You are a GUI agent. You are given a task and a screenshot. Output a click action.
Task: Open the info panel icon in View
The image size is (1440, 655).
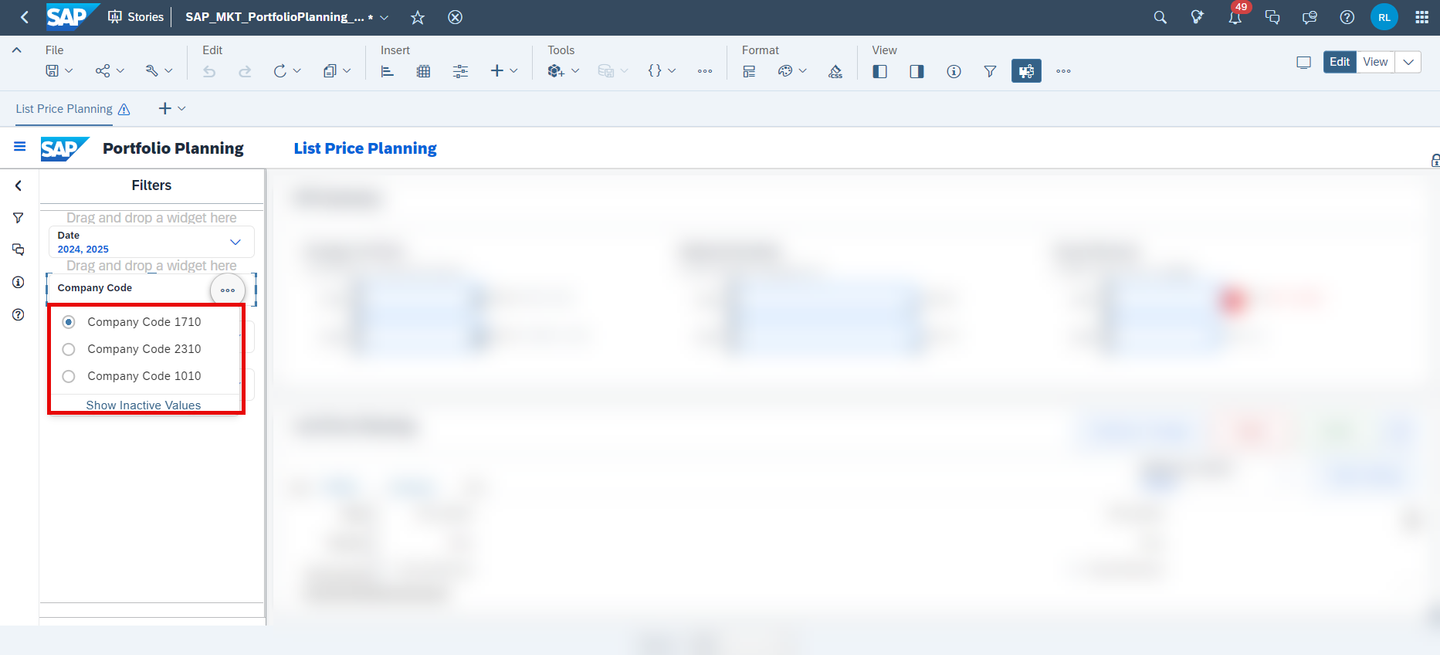954,71
